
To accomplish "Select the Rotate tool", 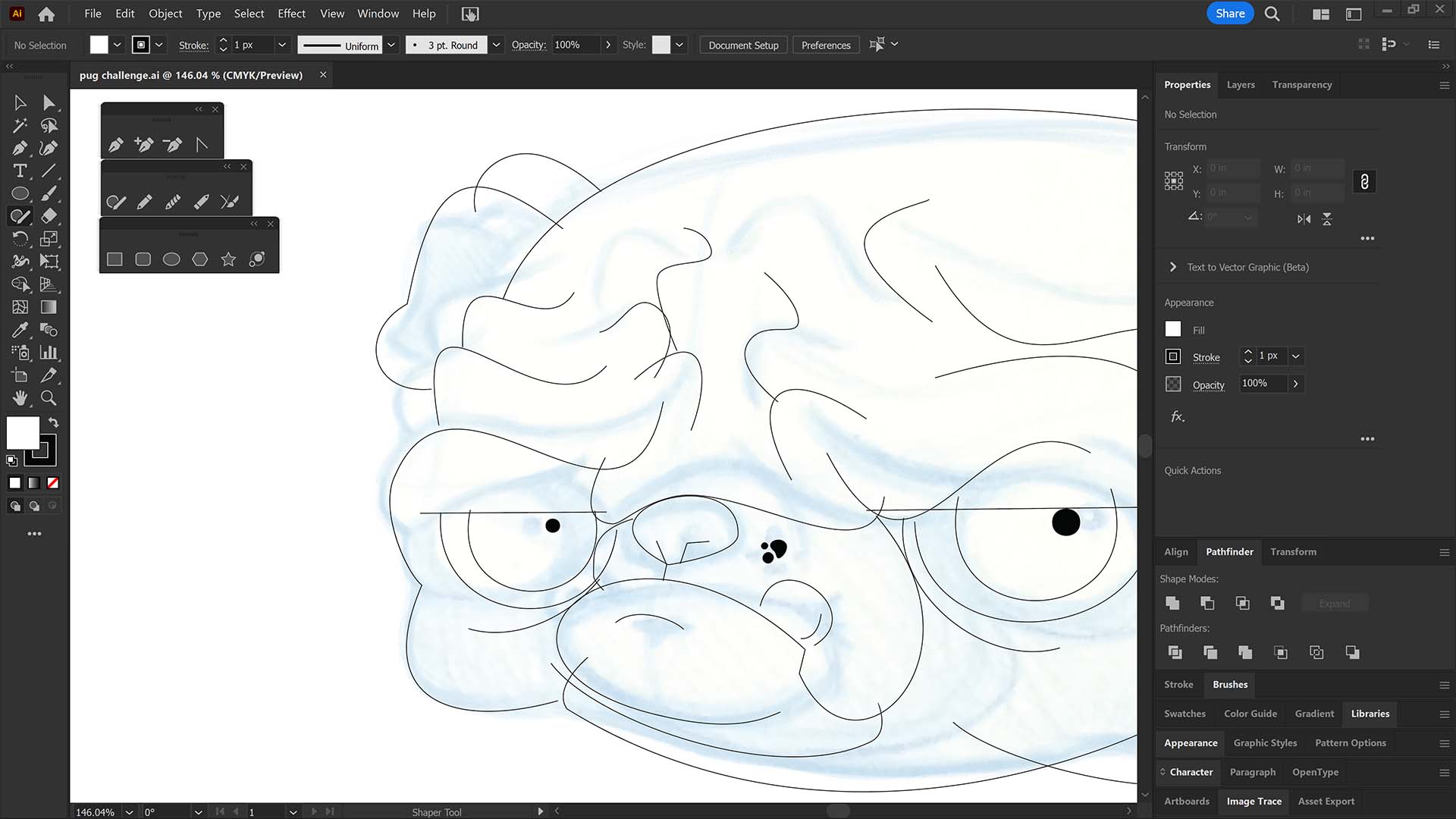I will 20,239.
